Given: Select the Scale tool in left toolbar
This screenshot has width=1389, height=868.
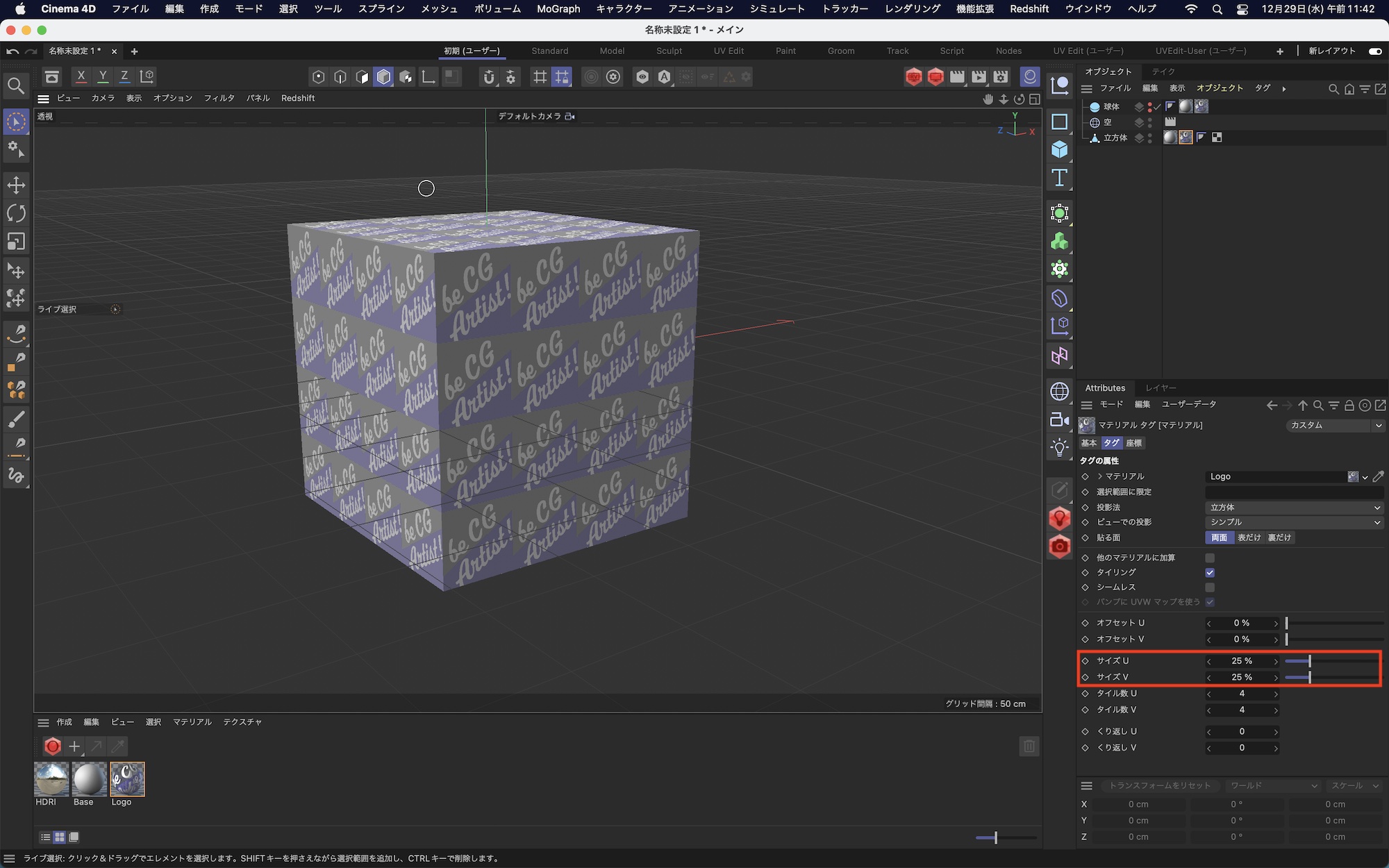Looking at the screenshot, I should pos(16,241).
